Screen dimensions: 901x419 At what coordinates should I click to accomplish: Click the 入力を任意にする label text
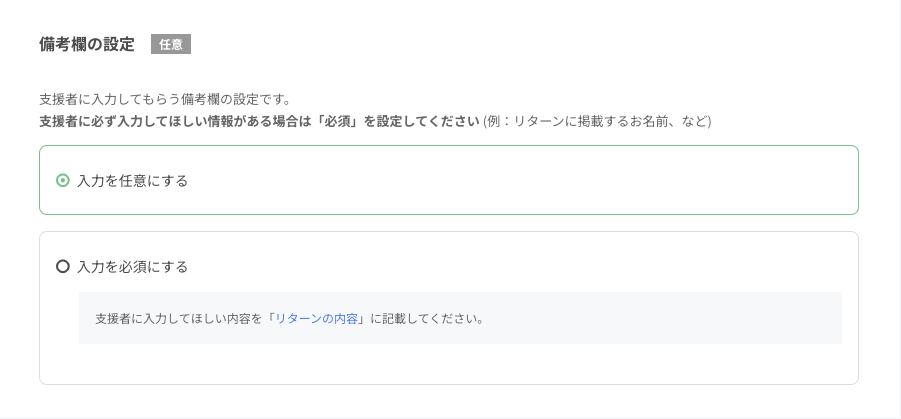point(133,181)
